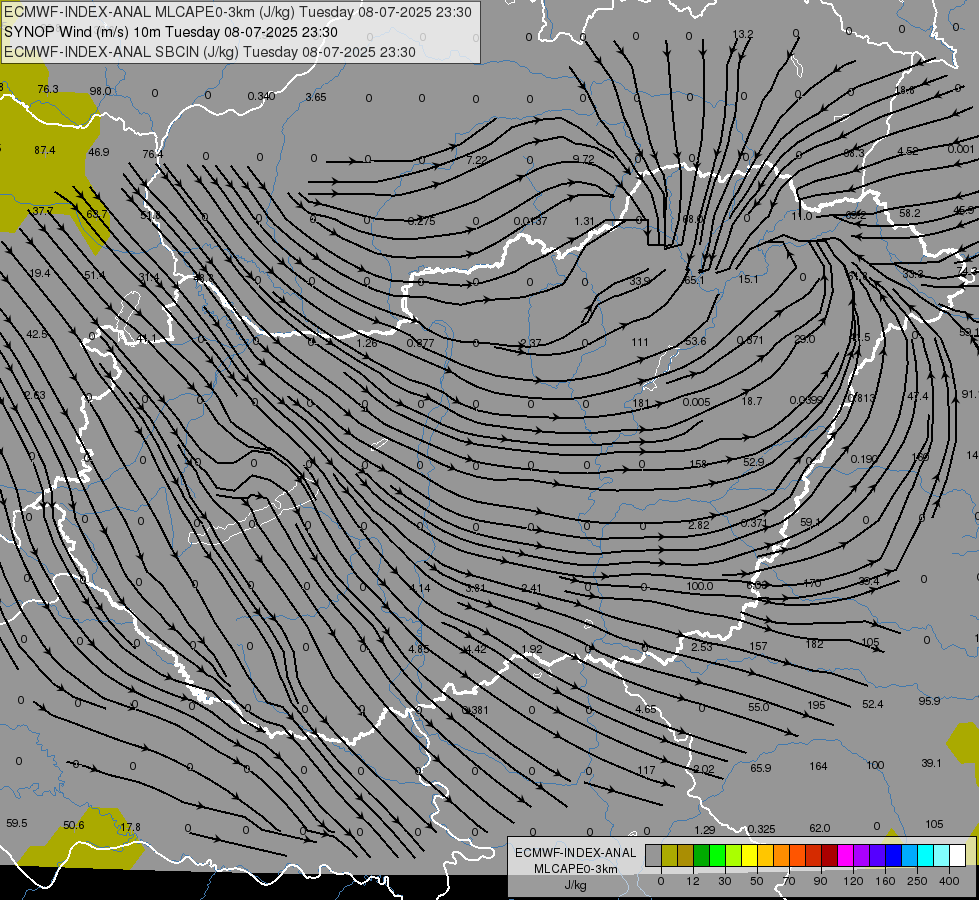The height and width of the screenshot is (900, 979).
Task: Click the 59.5 grid value
Action: [17, 823]
